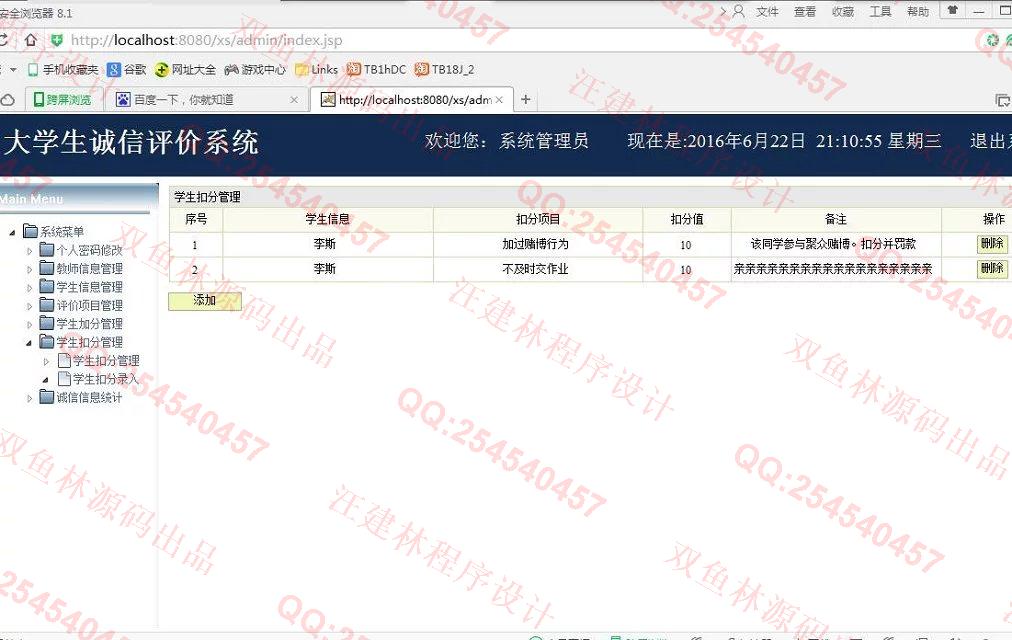Viewport: 1012px width, 640px height.
Task: Switch to the 百度一下 tab
Action: (207, 100)
